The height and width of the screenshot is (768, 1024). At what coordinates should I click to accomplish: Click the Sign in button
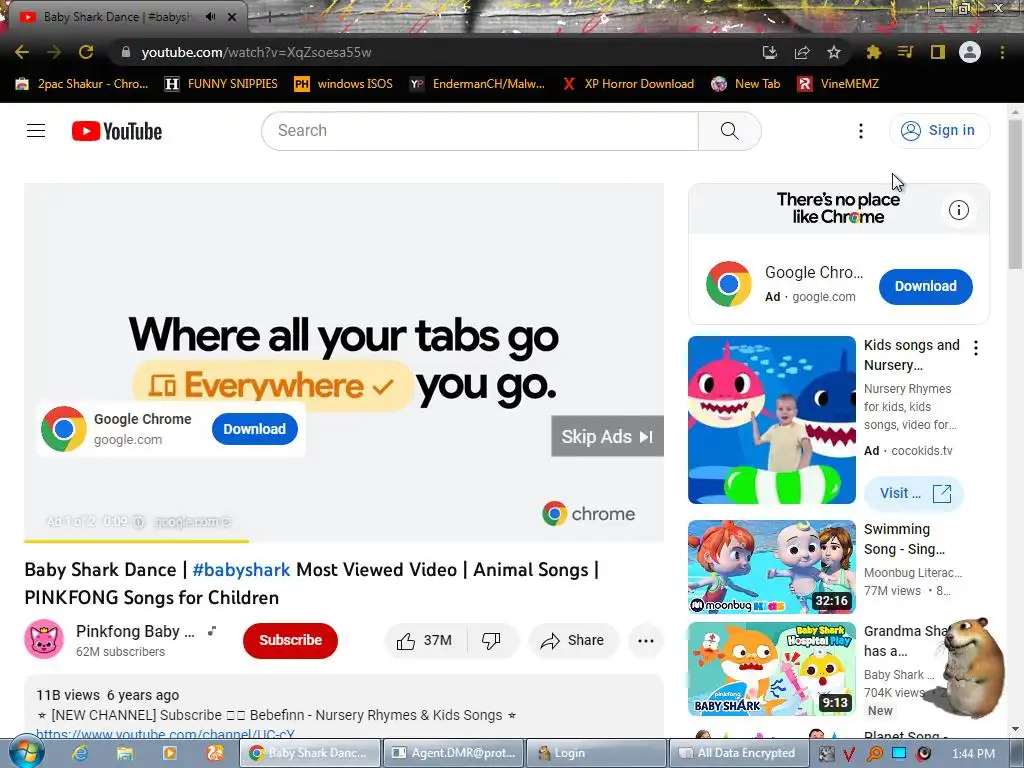coord(939,131)
